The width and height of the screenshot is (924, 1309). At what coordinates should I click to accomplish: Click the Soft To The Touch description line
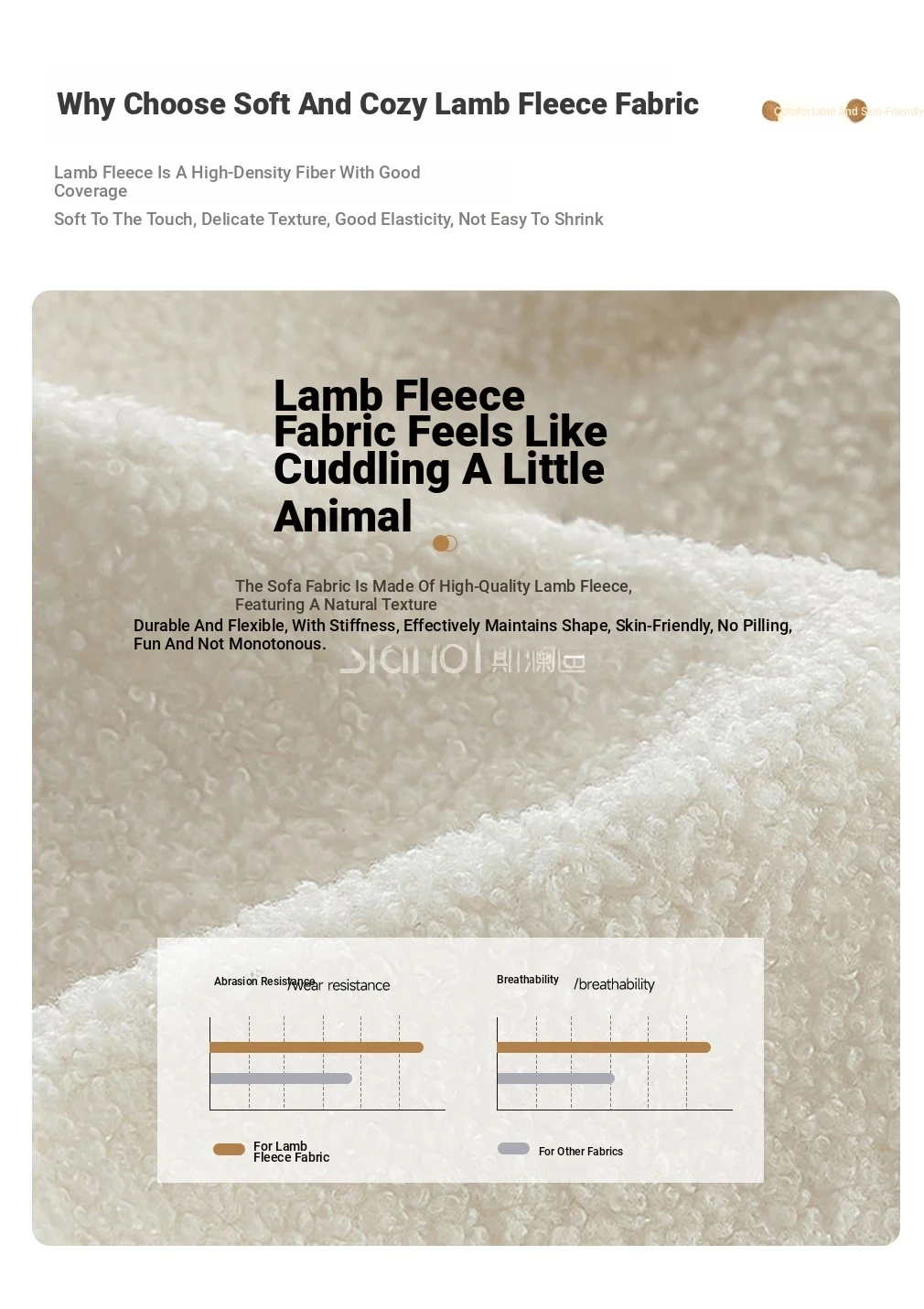[x=328, y=220]
